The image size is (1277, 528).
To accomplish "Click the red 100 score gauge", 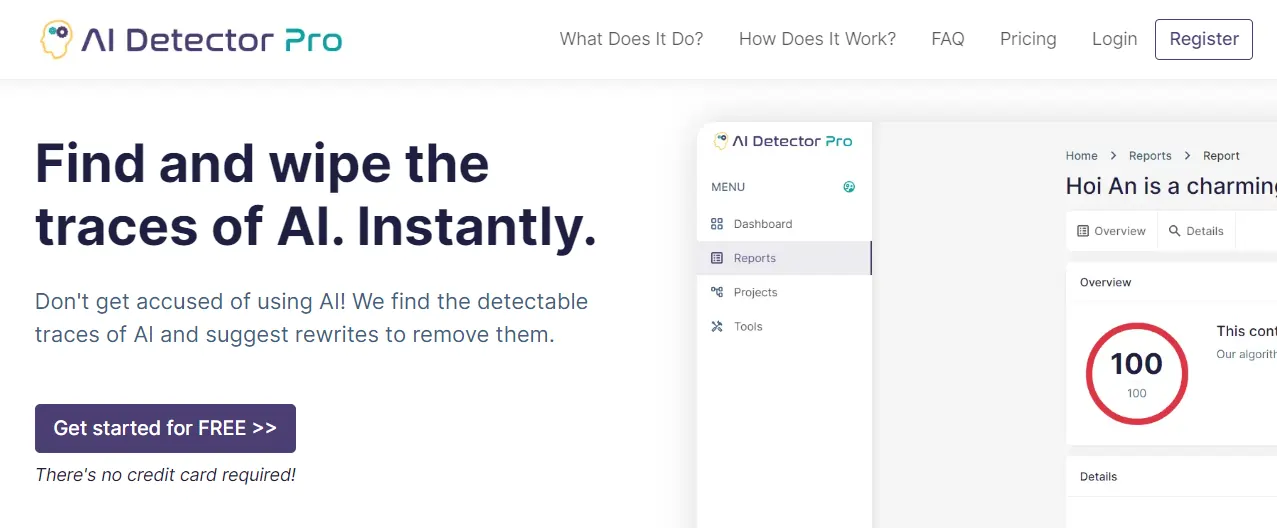I will coord(1137,373).
